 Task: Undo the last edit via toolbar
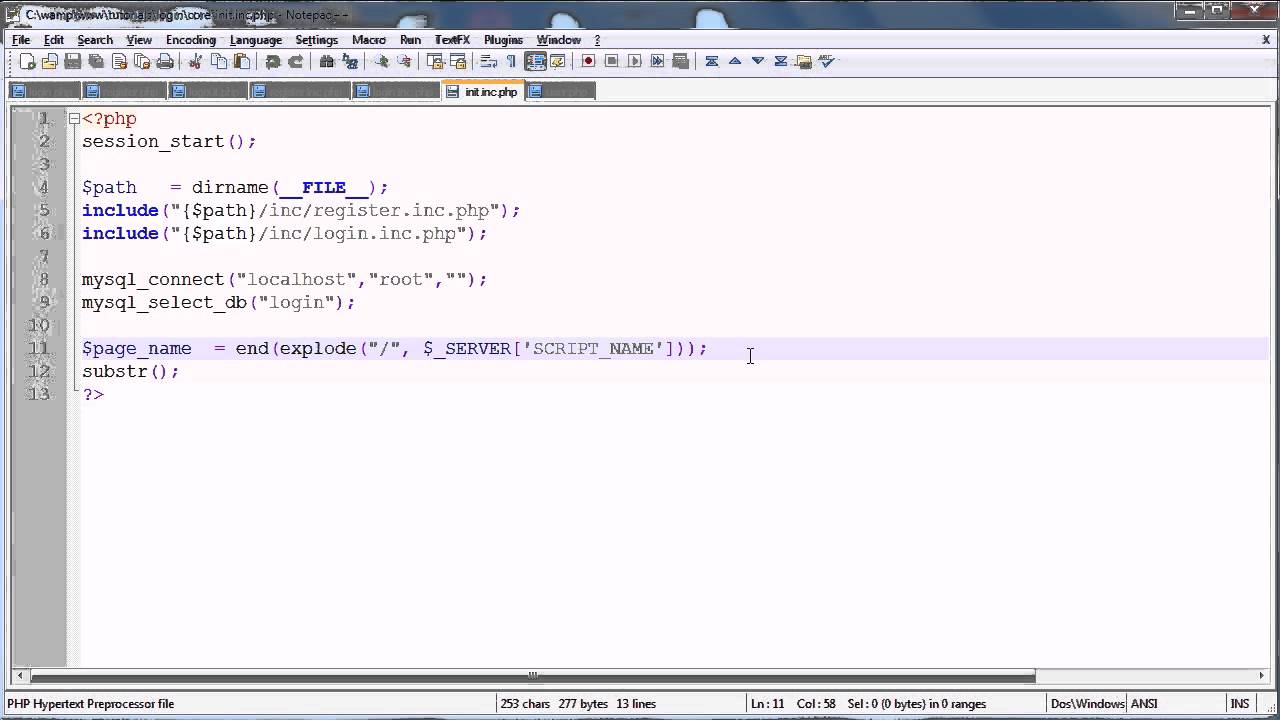[273, 61]
